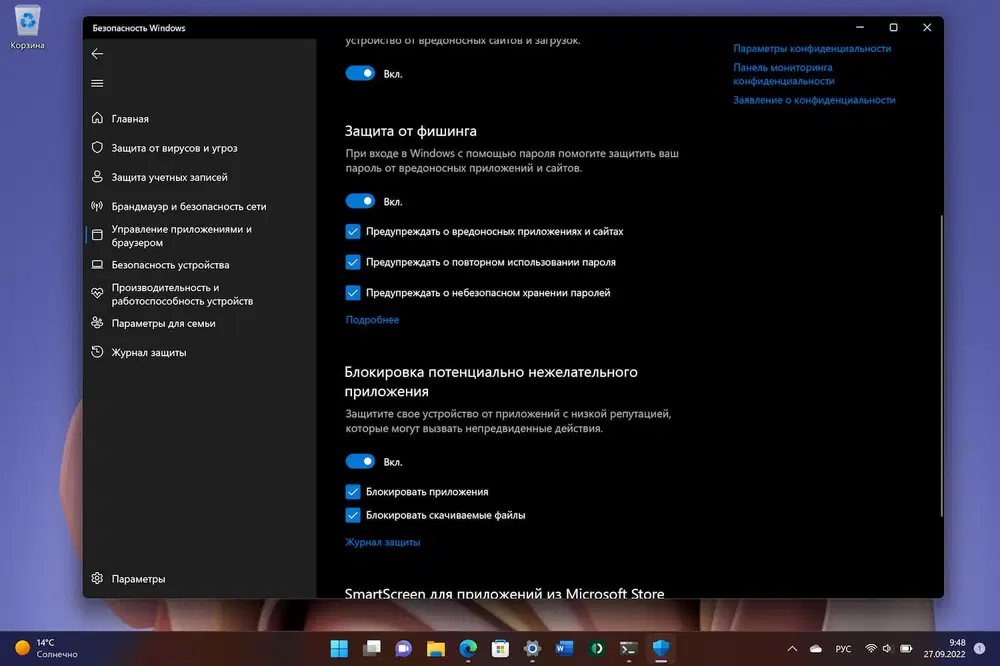1000x666 pixels.
Task: Click the heart icon for device performance
Action: pyautogui.click(x=97, y=293)
